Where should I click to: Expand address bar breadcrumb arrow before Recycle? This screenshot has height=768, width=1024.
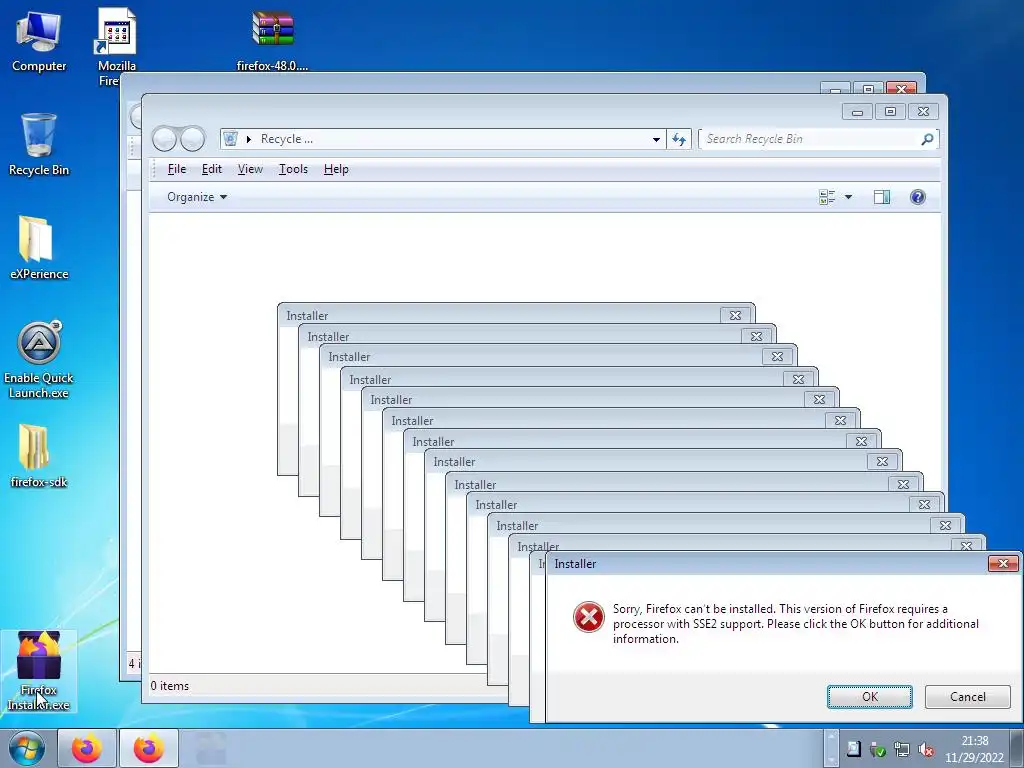[x=249, y=139]
